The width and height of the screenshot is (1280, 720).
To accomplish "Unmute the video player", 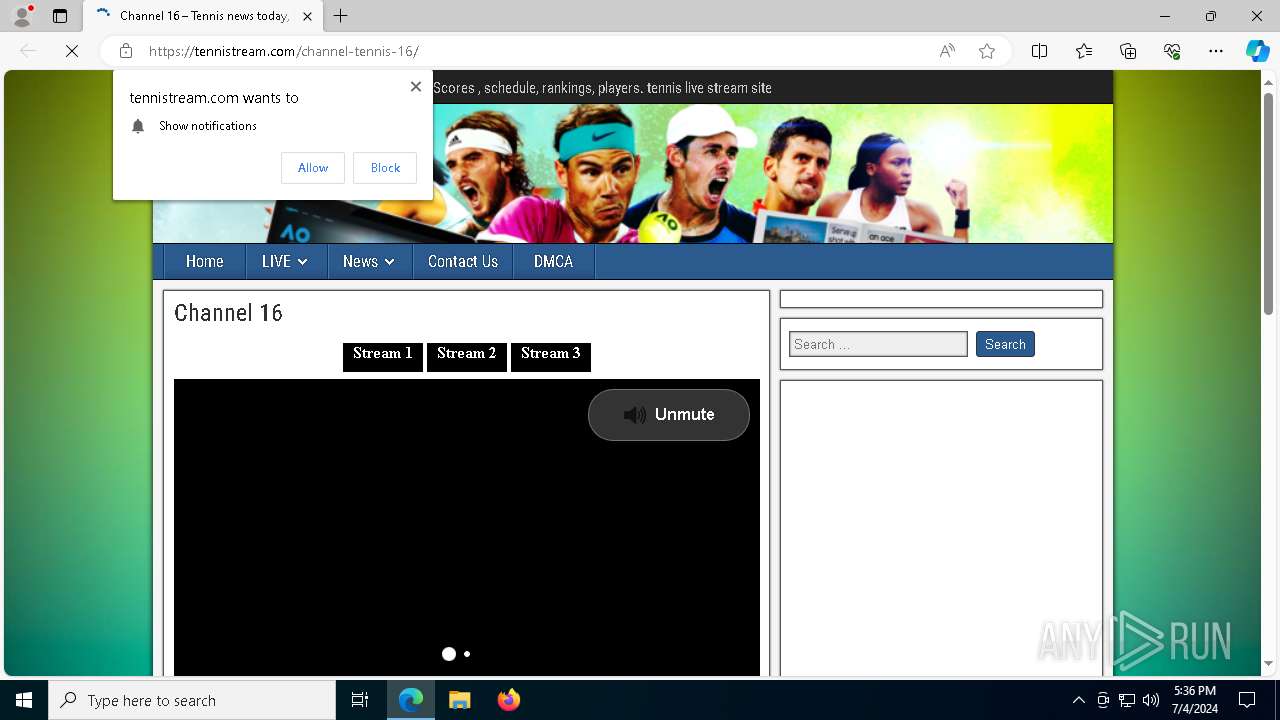I will point(669,414).
